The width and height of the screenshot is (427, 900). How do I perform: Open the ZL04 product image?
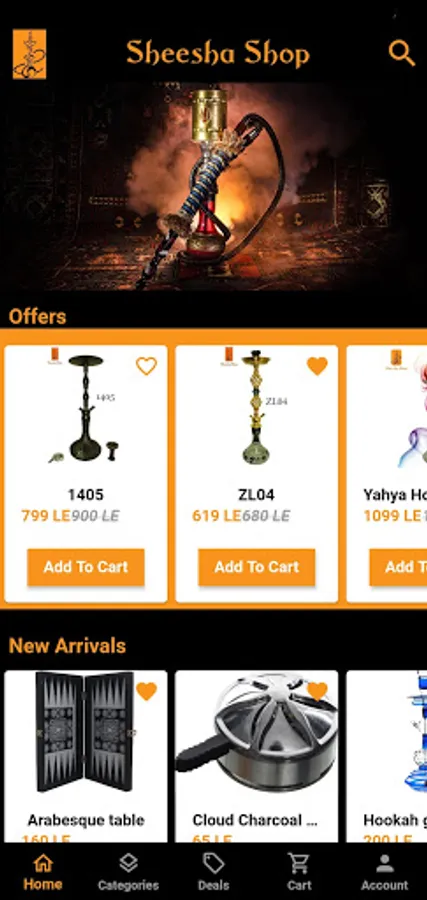[x=256, y=408]
